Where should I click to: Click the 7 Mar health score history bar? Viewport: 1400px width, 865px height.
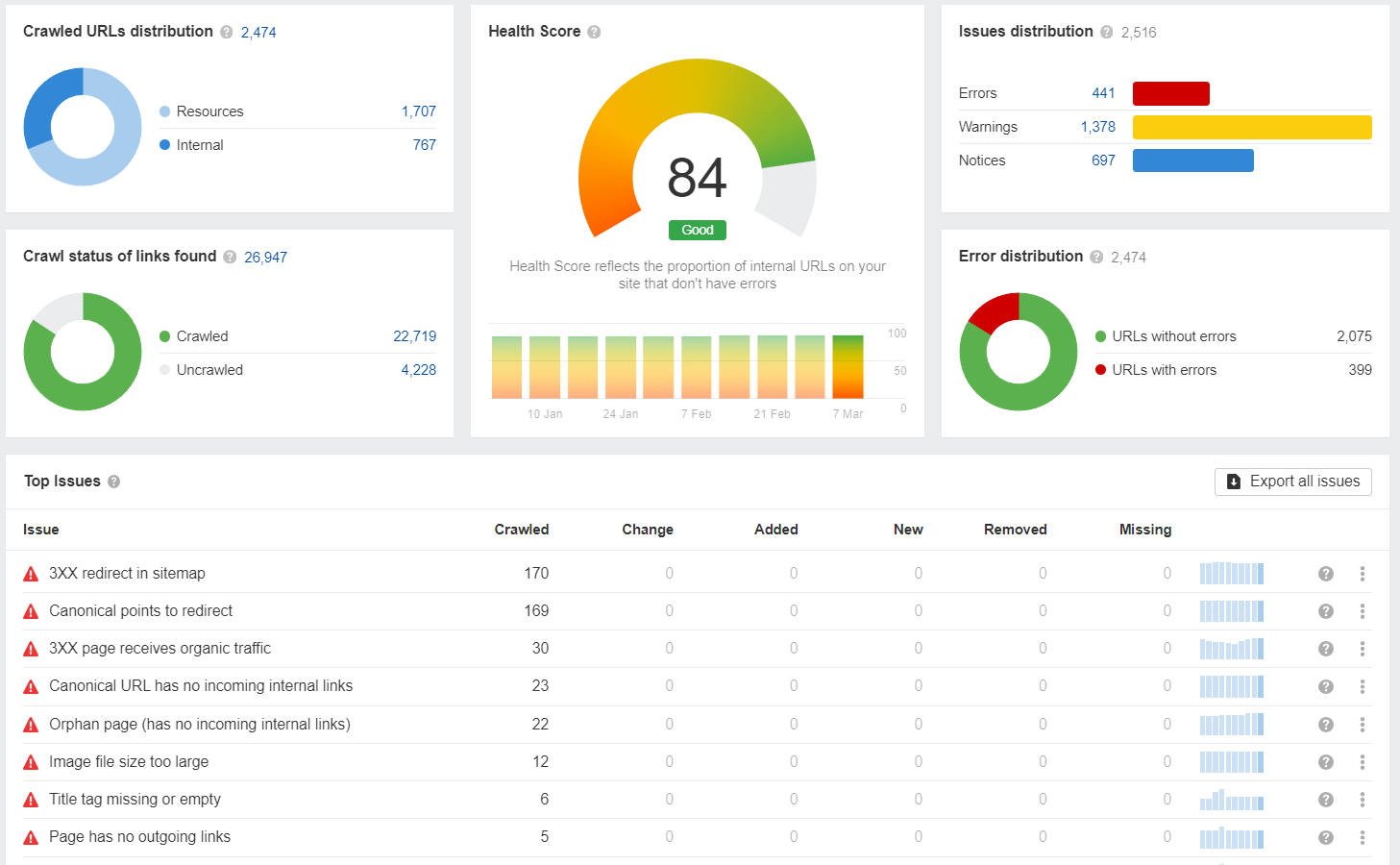point(847,366)
